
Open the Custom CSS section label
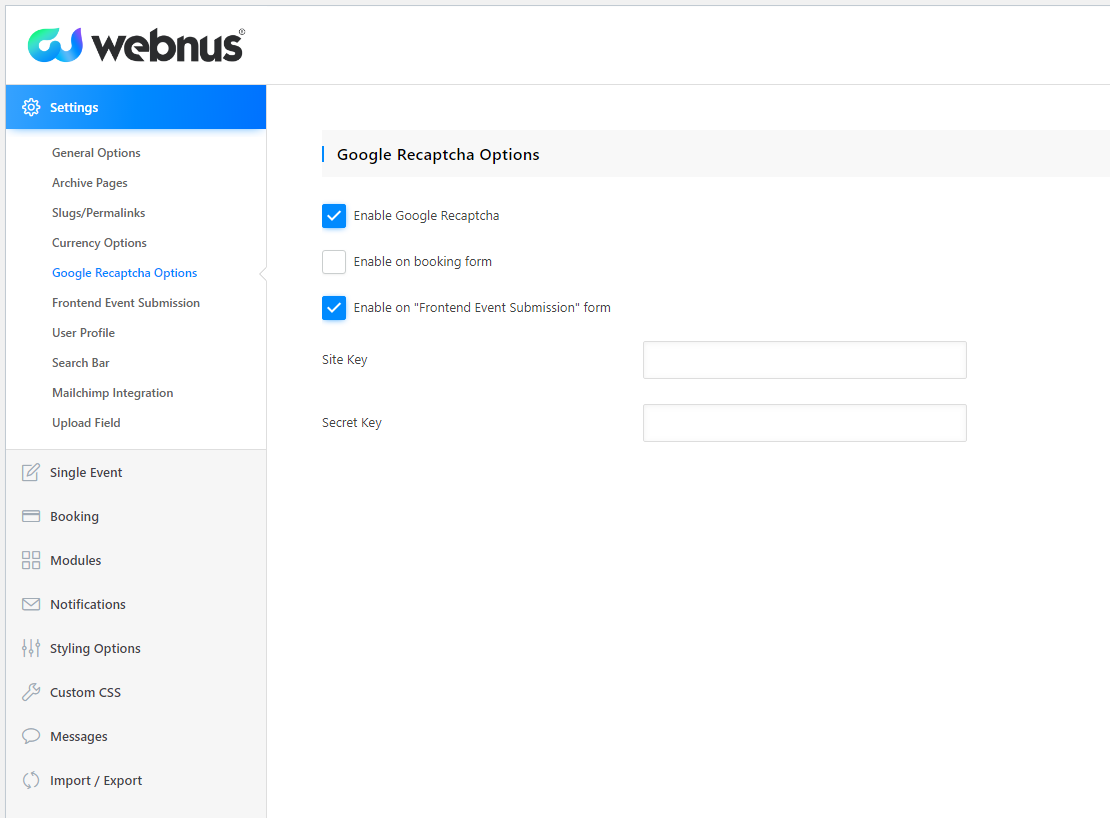[x=86, y=692]
